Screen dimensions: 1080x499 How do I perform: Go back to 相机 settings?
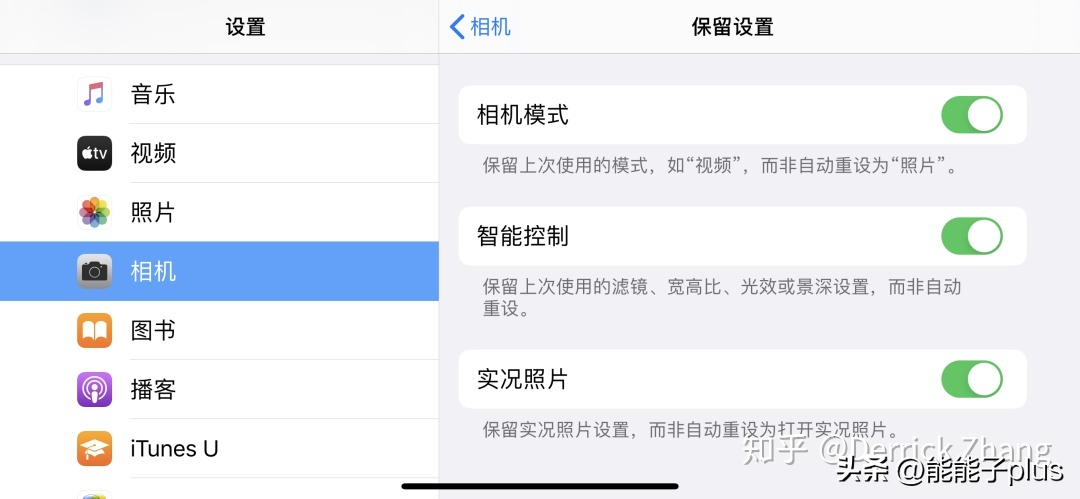tap(480, 27)
